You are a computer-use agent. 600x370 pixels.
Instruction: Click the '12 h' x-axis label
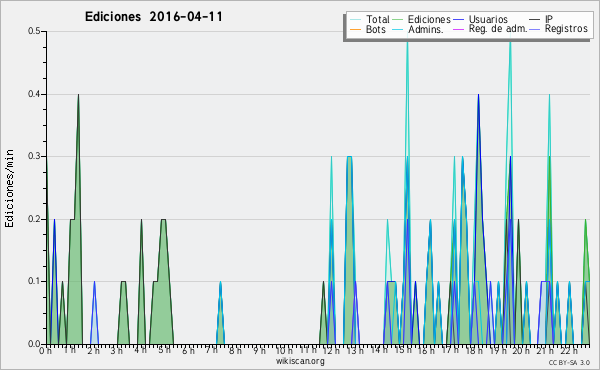coord(331,351)
